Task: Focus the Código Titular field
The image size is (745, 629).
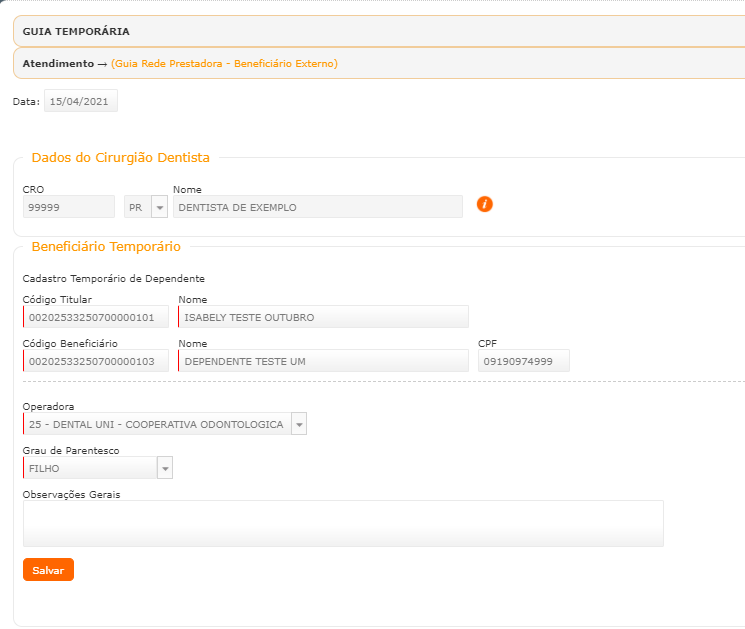Action: 96,317
